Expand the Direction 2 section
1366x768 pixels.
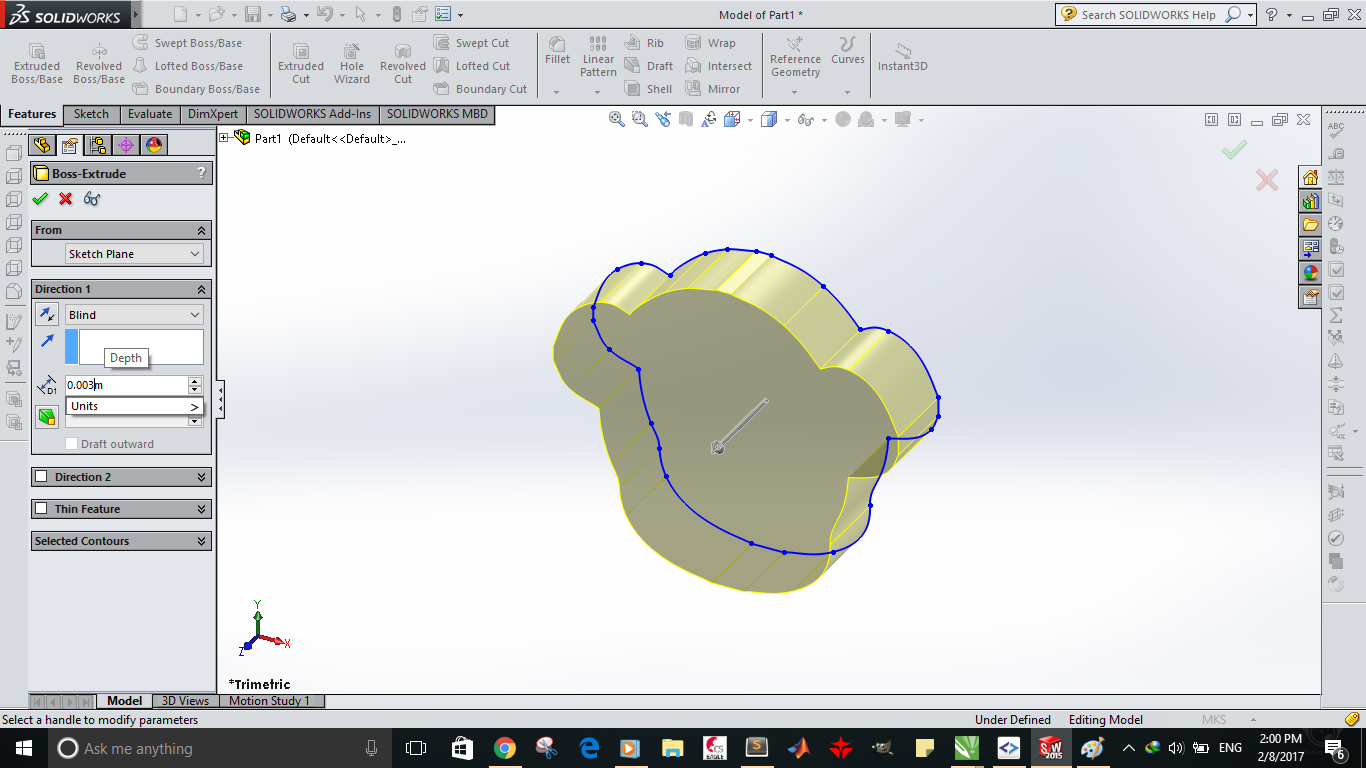tap(203, 477)
